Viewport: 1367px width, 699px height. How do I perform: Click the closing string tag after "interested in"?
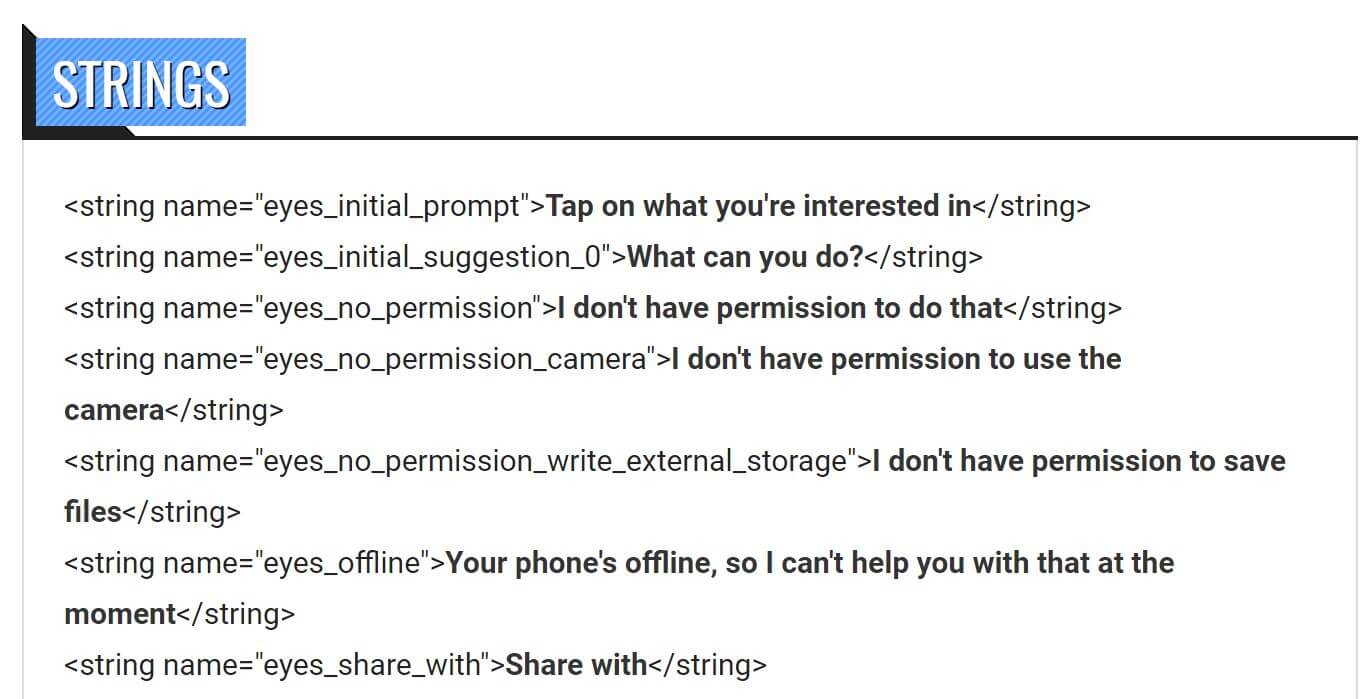coord(1031,206)
